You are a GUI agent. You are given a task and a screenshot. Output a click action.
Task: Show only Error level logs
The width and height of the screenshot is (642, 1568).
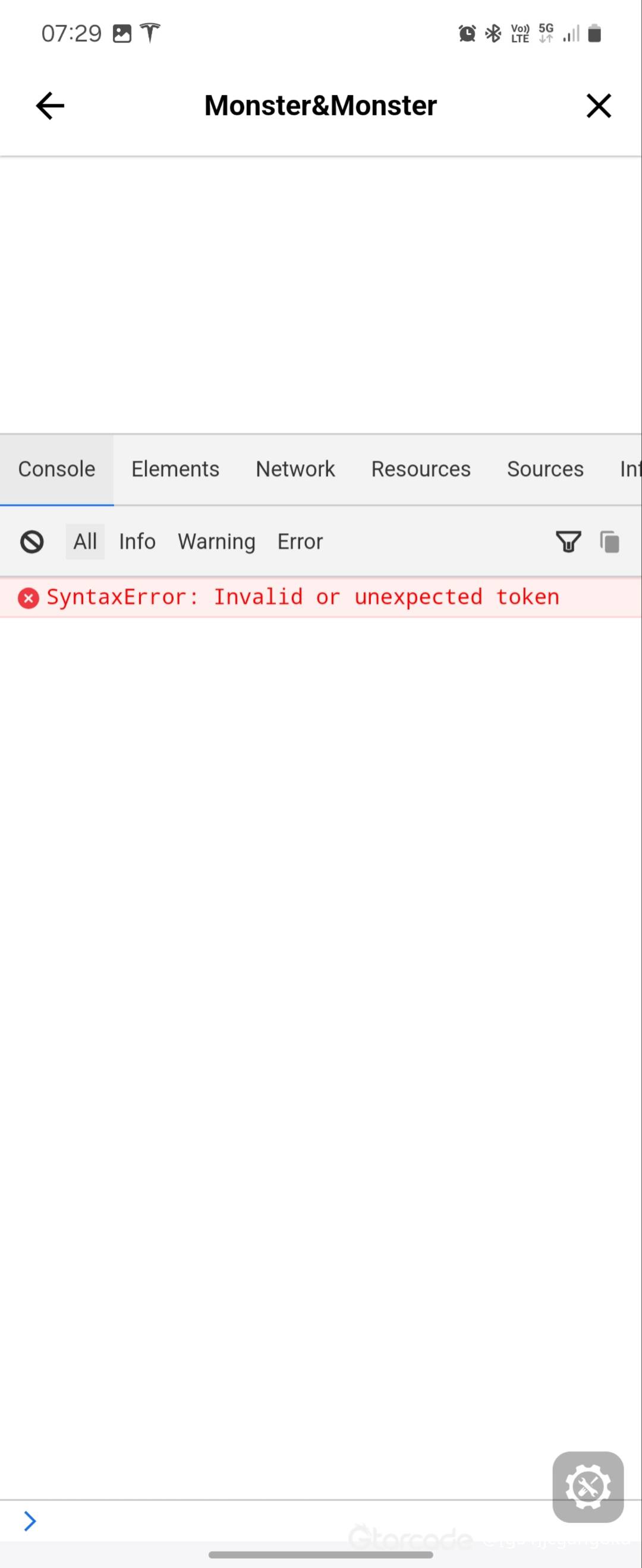tap(300, 541)
